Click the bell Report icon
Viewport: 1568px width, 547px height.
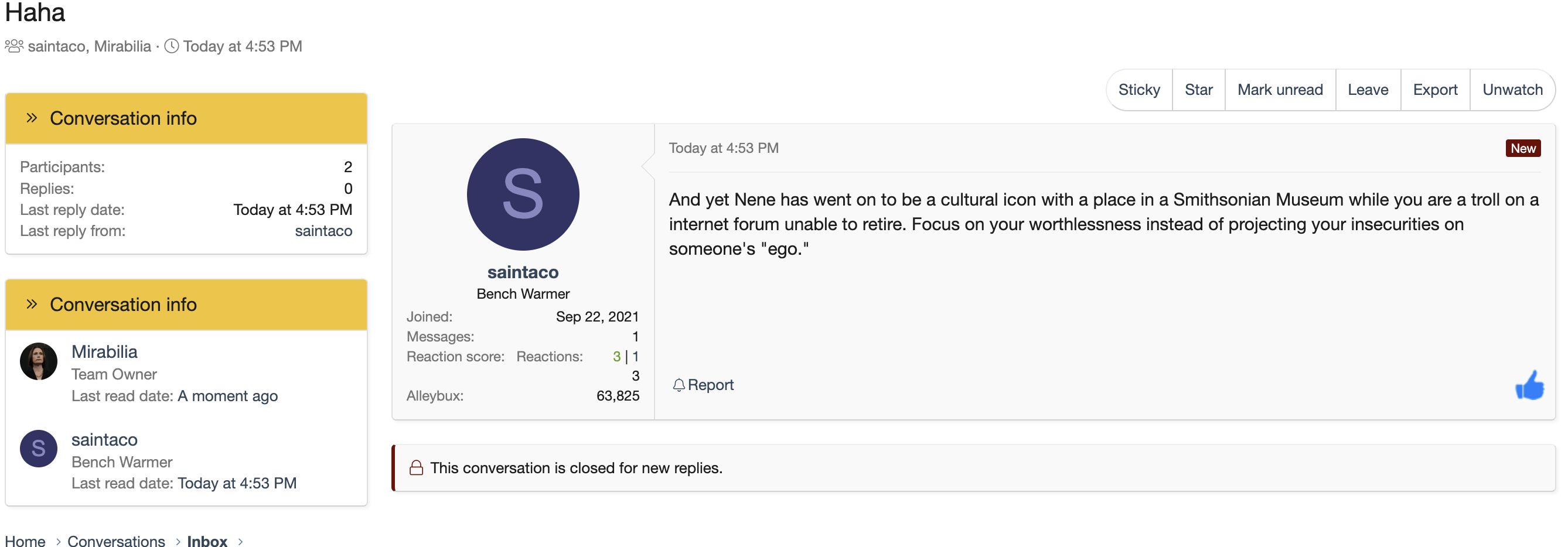tap(679, 385)
